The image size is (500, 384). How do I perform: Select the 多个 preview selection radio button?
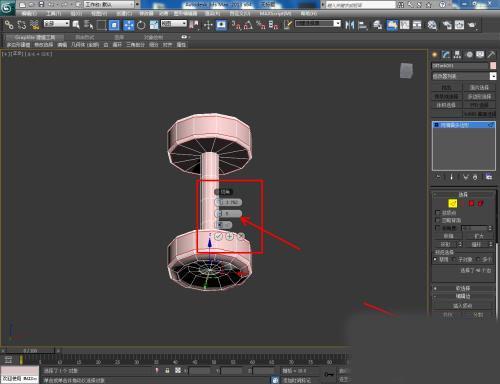tap(479, 259)
